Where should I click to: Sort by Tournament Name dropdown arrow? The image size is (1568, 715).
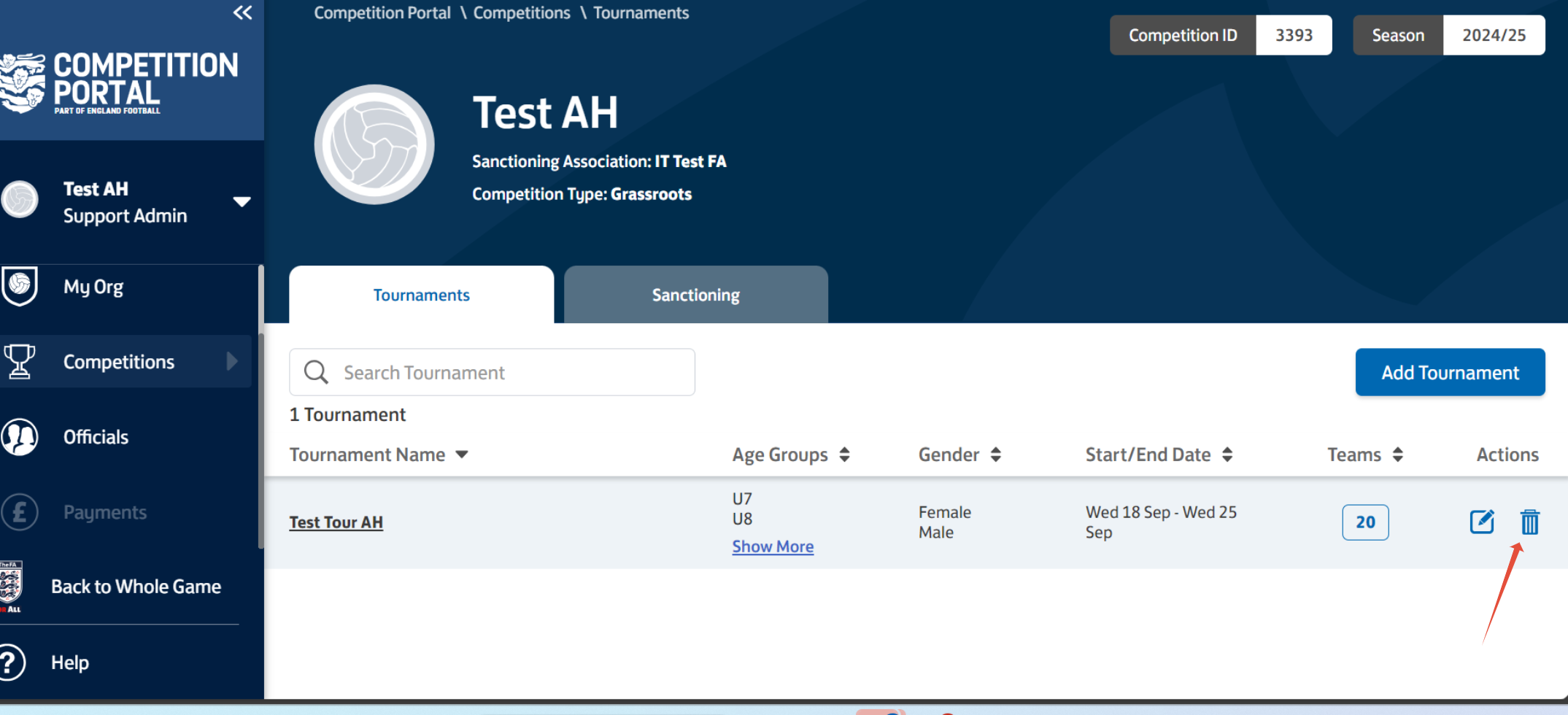pos(461,455)
